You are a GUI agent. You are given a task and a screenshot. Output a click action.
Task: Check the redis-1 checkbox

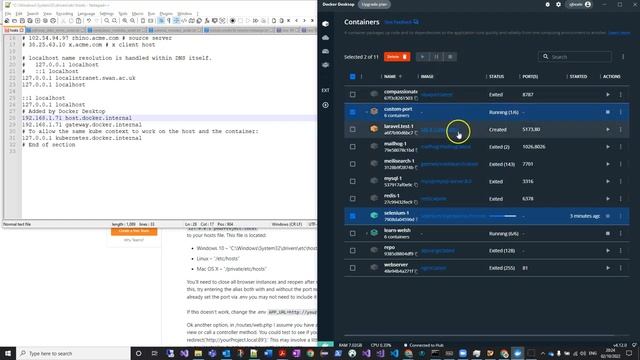pyautogui.click(x=353, y=199)
